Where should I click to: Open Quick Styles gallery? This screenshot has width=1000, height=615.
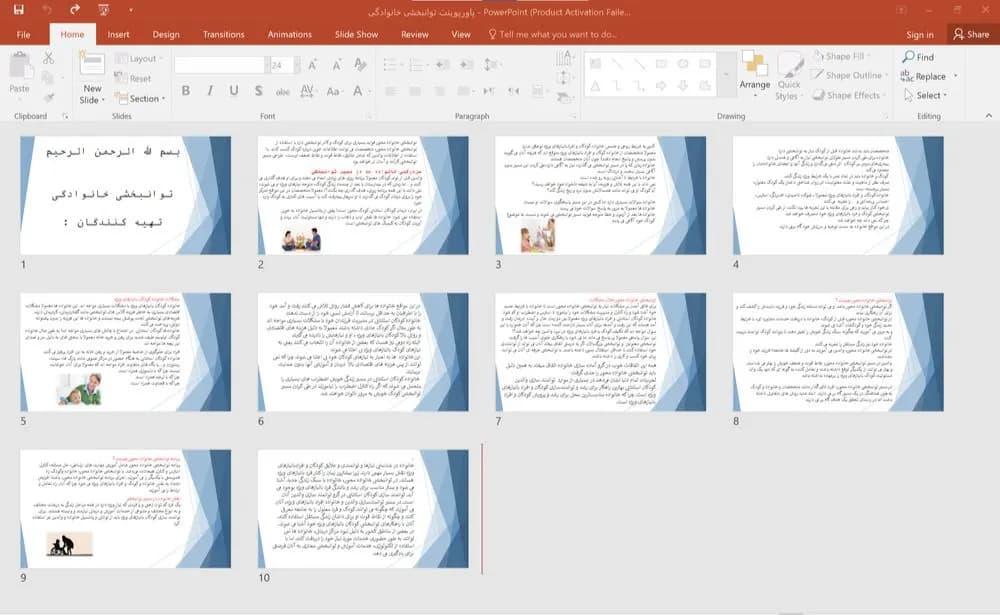point(789,77)
